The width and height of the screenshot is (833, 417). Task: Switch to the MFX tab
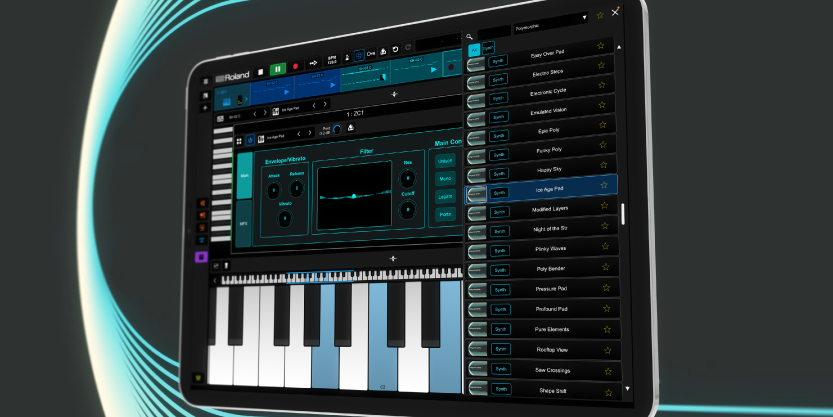(244, 223)
